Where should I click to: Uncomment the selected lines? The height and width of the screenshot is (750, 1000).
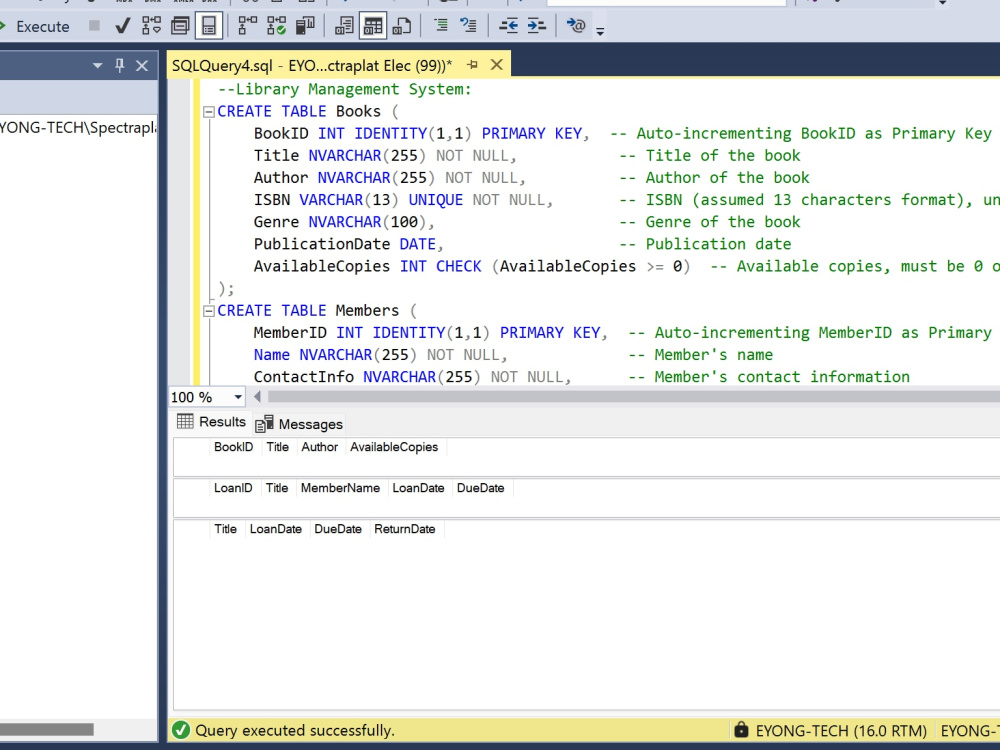click(x=469, y=26)
